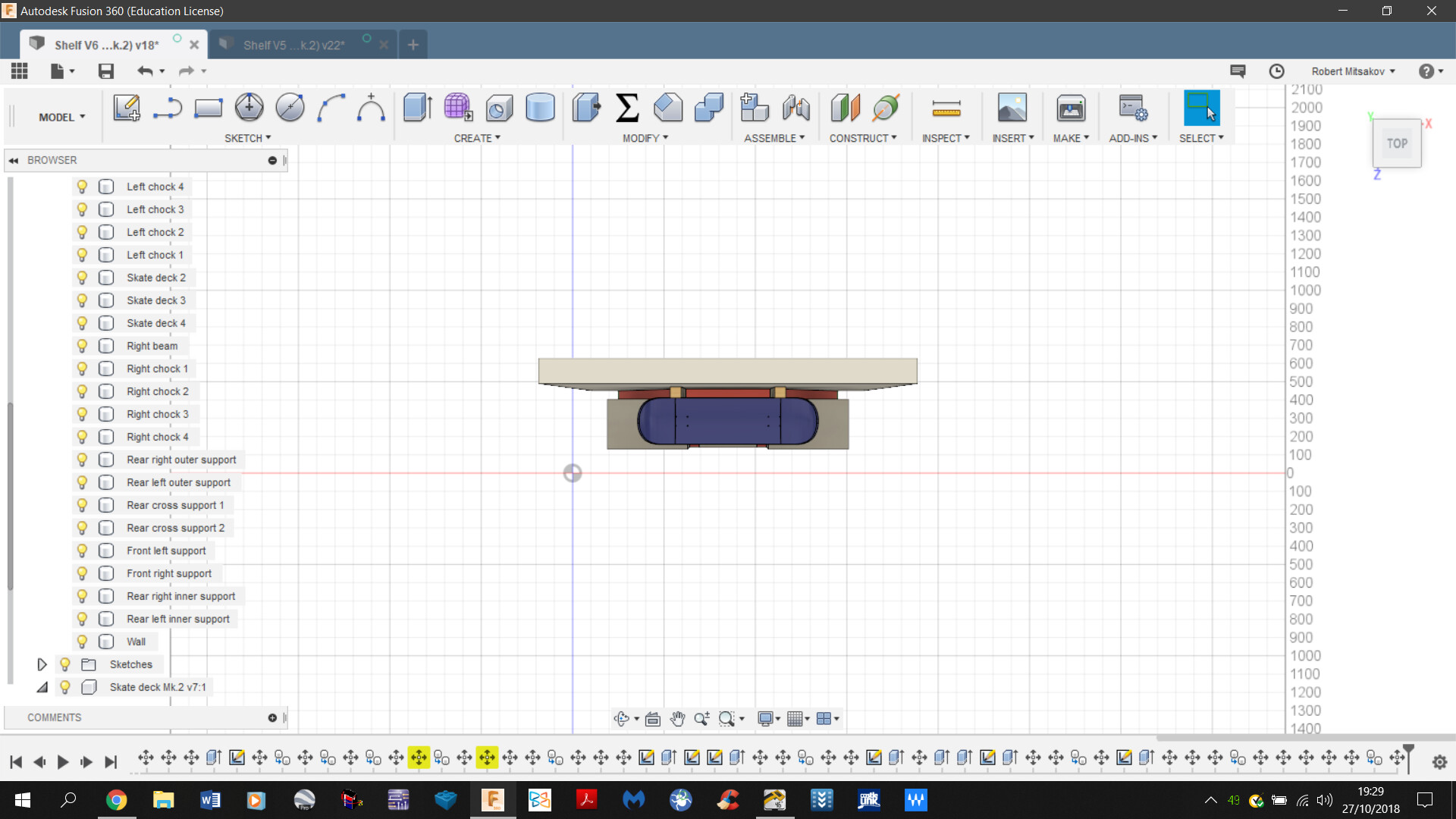Select the Rear left outer support body
1456x819 pixels.
[x=178, y=482]
